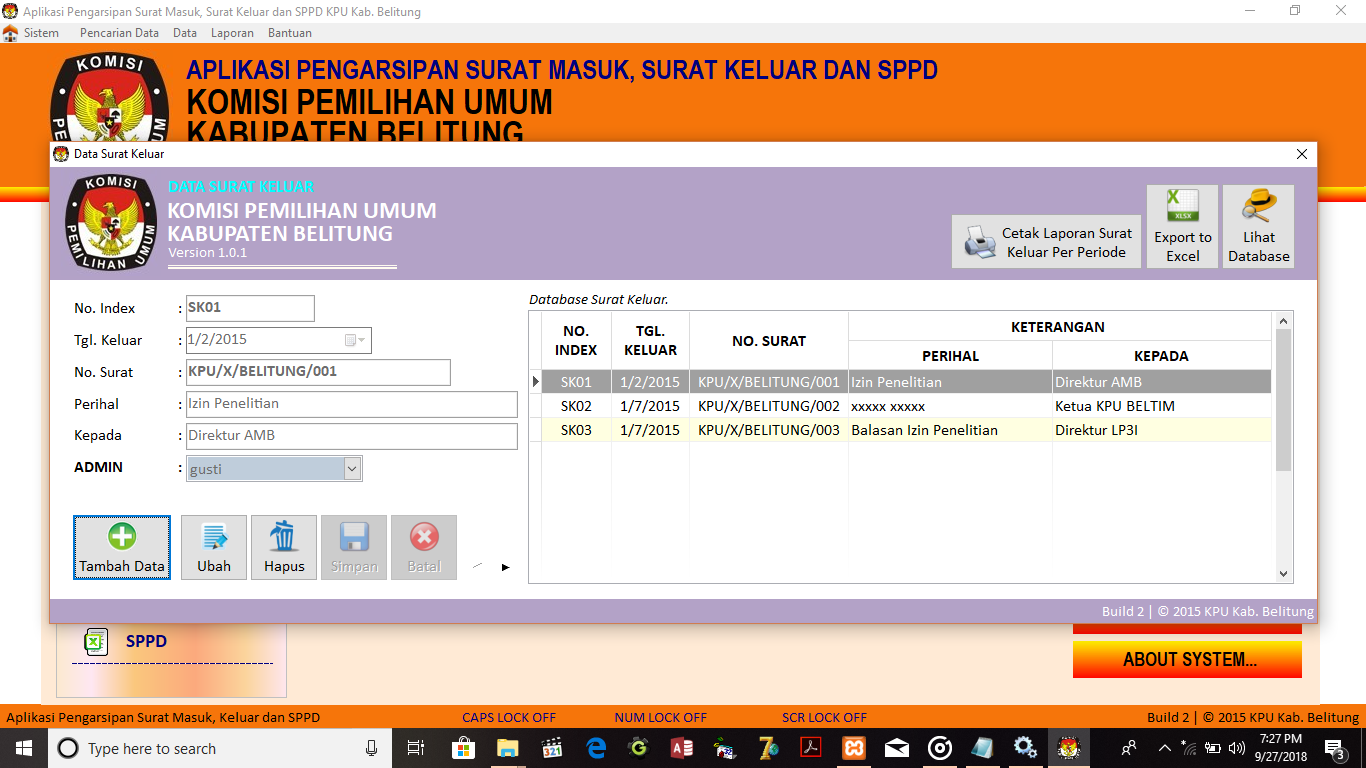The height and width of the screenshot is (768, 1366).
Task: Open the ADMIN user dropdown showing gusti
Action: (x=350, y=468)
